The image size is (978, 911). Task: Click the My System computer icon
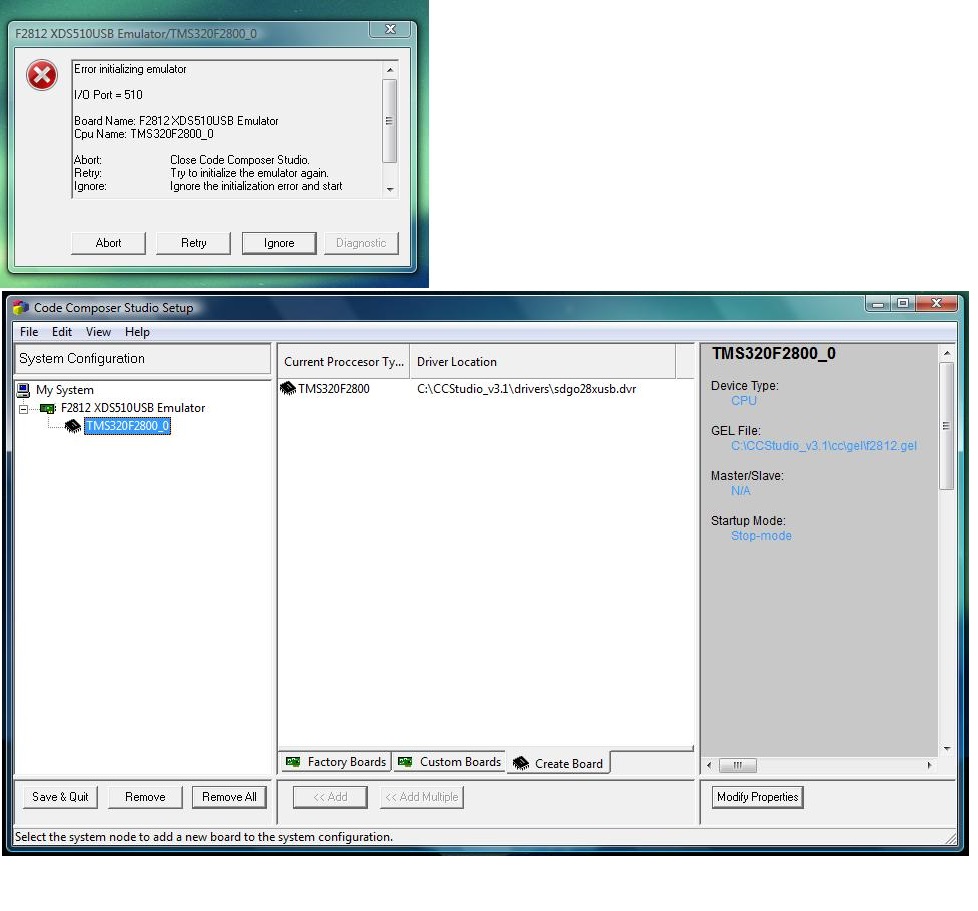[23, 390]
